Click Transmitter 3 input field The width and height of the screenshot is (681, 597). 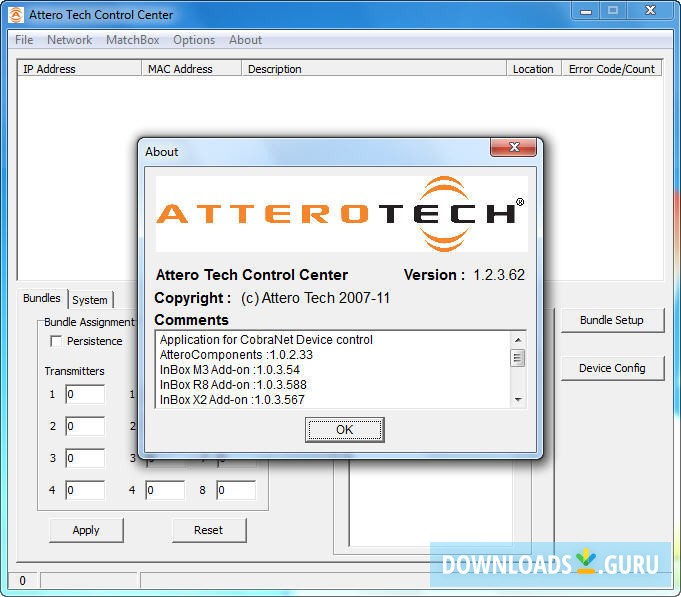(x=85, y=458)
